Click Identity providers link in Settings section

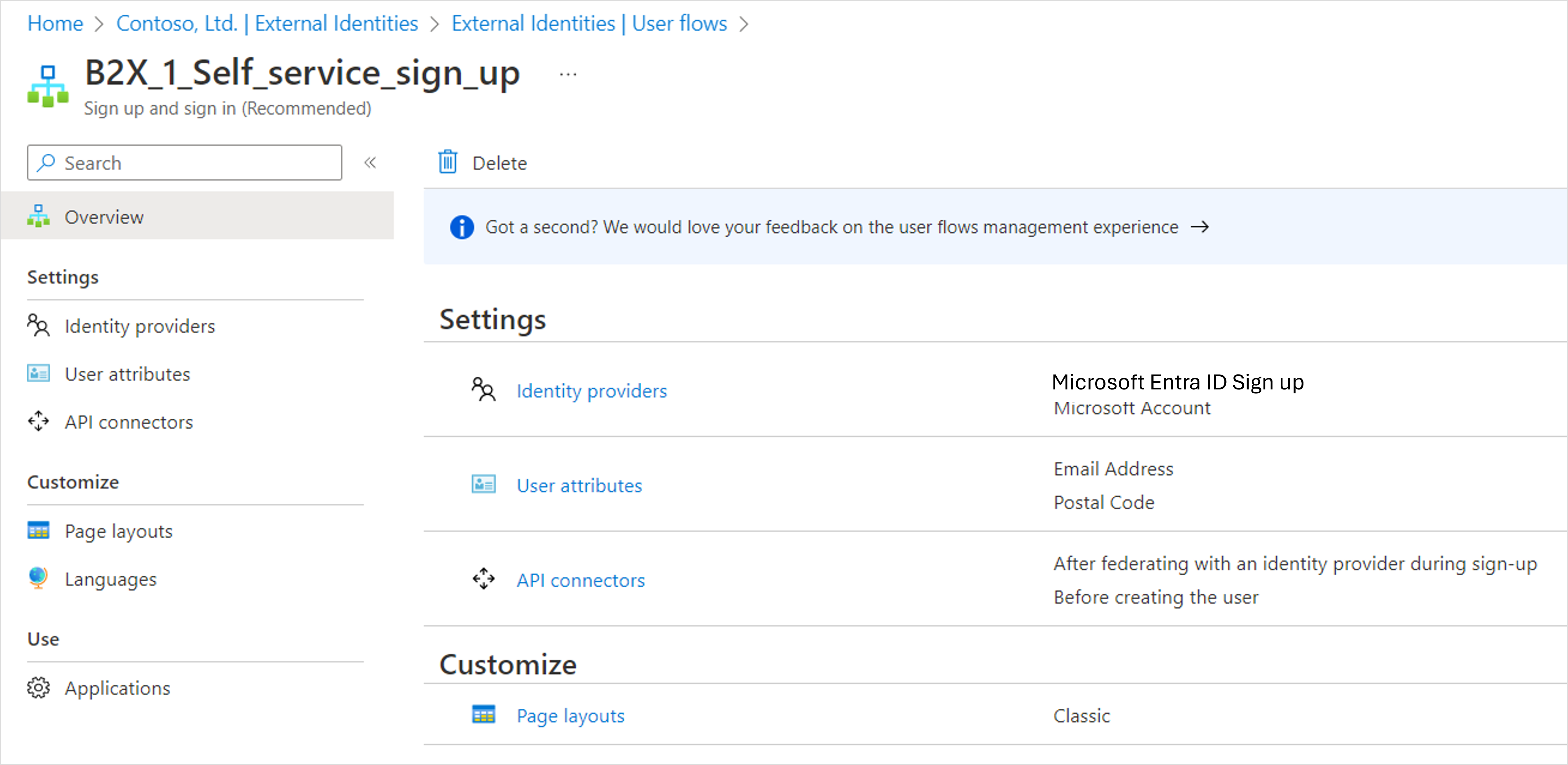click(592, 391)
